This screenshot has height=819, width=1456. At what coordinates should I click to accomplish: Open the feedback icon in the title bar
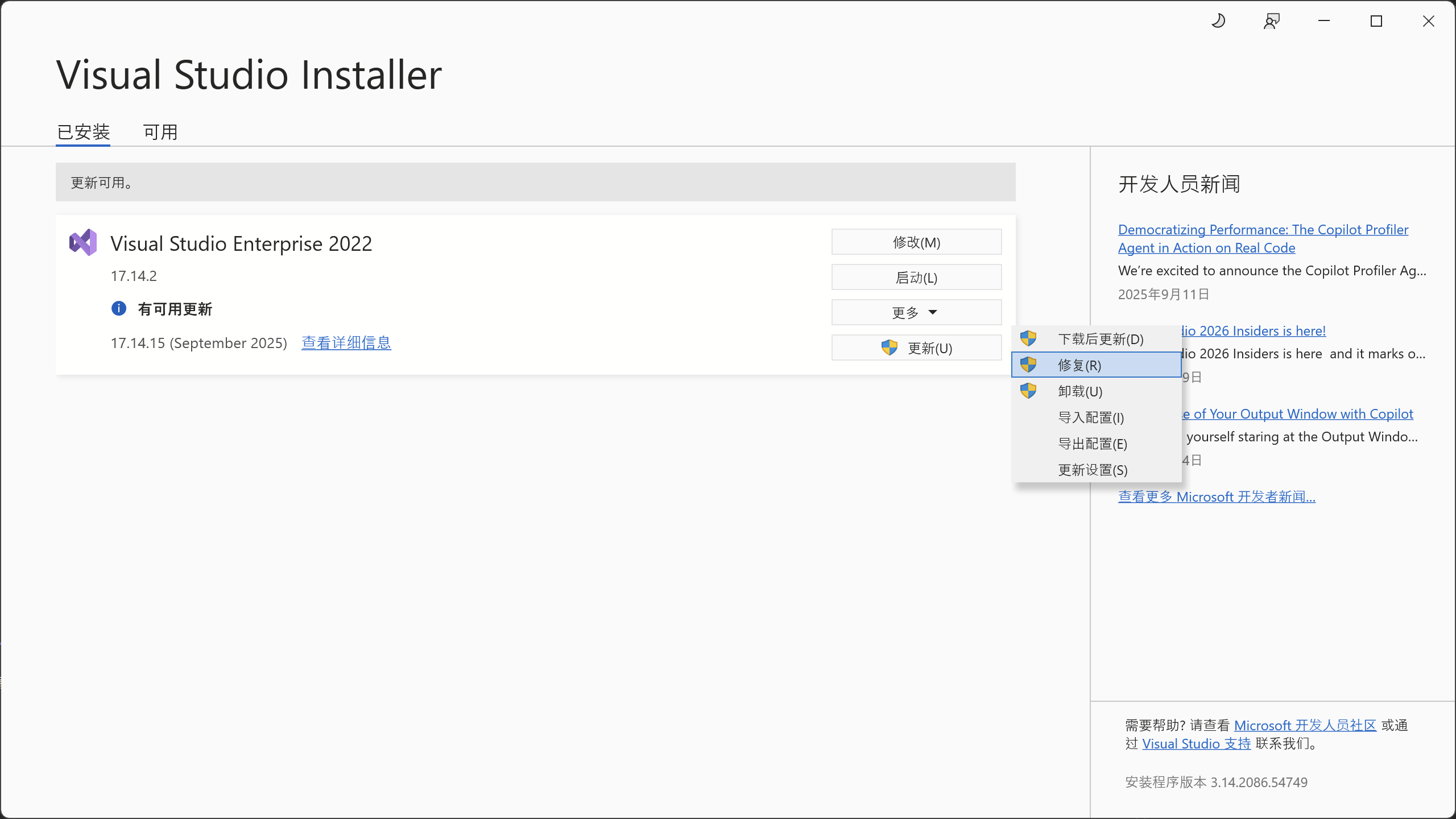[1271, 21]
